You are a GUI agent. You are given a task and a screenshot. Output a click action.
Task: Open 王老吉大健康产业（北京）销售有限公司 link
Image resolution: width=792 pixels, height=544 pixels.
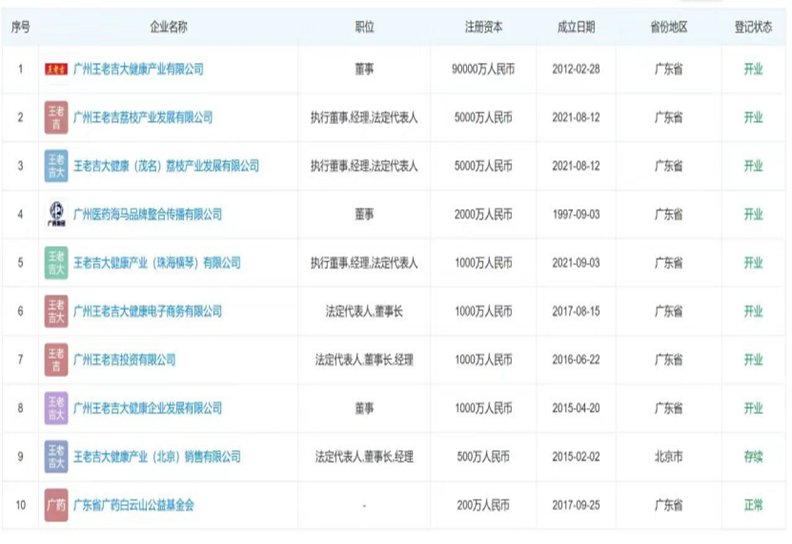[x=157, y=457]
